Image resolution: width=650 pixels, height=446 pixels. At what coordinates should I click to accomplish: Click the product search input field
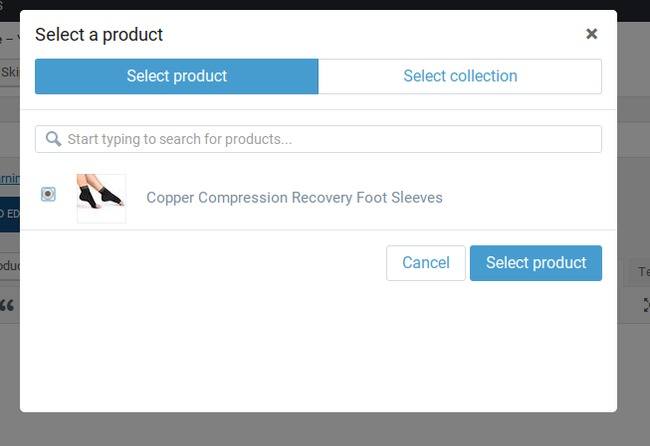330,139
